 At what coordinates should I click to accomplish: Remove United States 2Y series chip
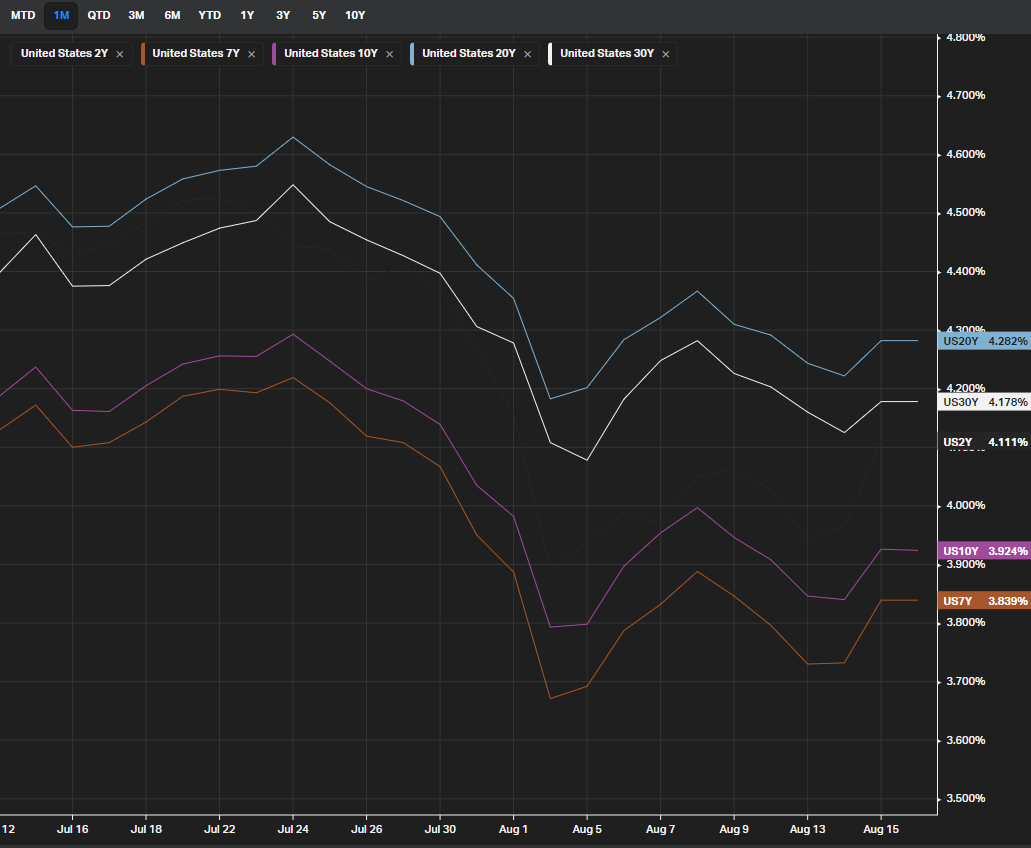[x=120, y=54]
